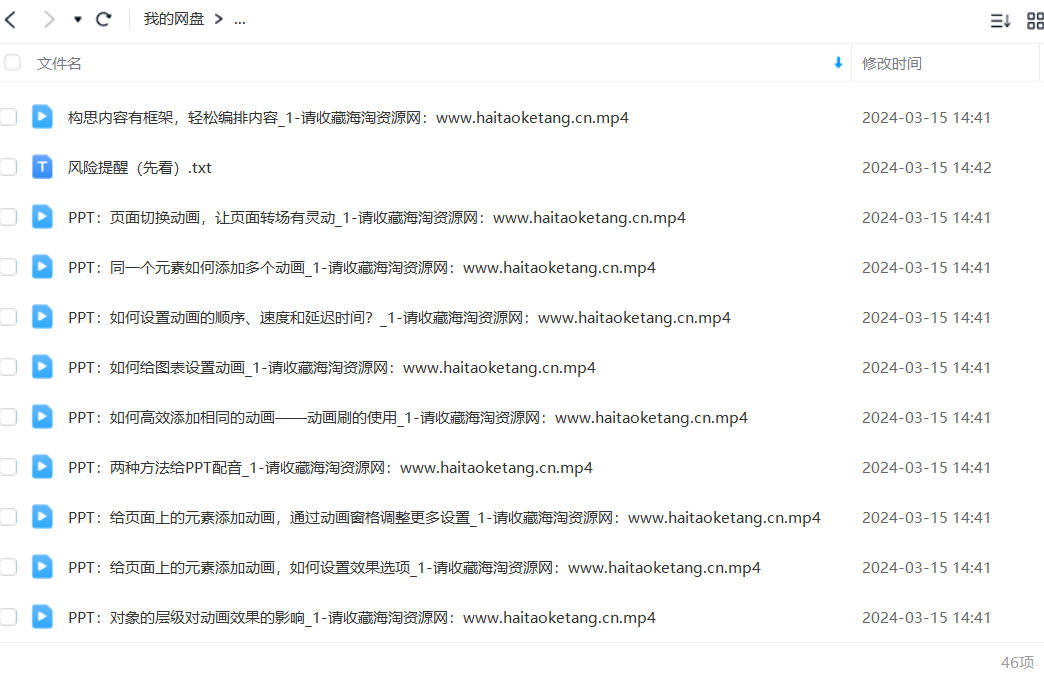
Task: Click the blue sort direction arrow
Action: pyautogui.click(x=838, y=63)
